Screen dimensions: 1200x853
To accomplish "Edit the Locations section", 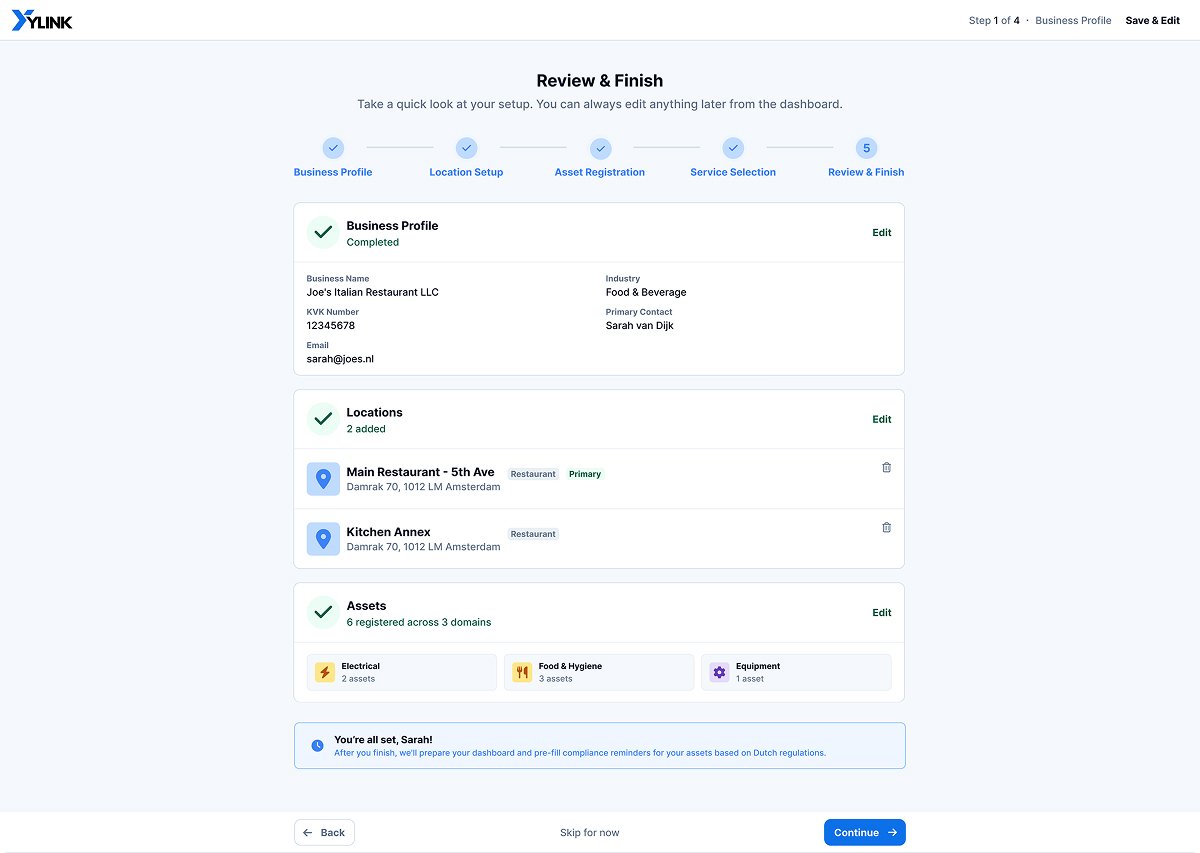I will pyautogui.click(x=881, y=419).
